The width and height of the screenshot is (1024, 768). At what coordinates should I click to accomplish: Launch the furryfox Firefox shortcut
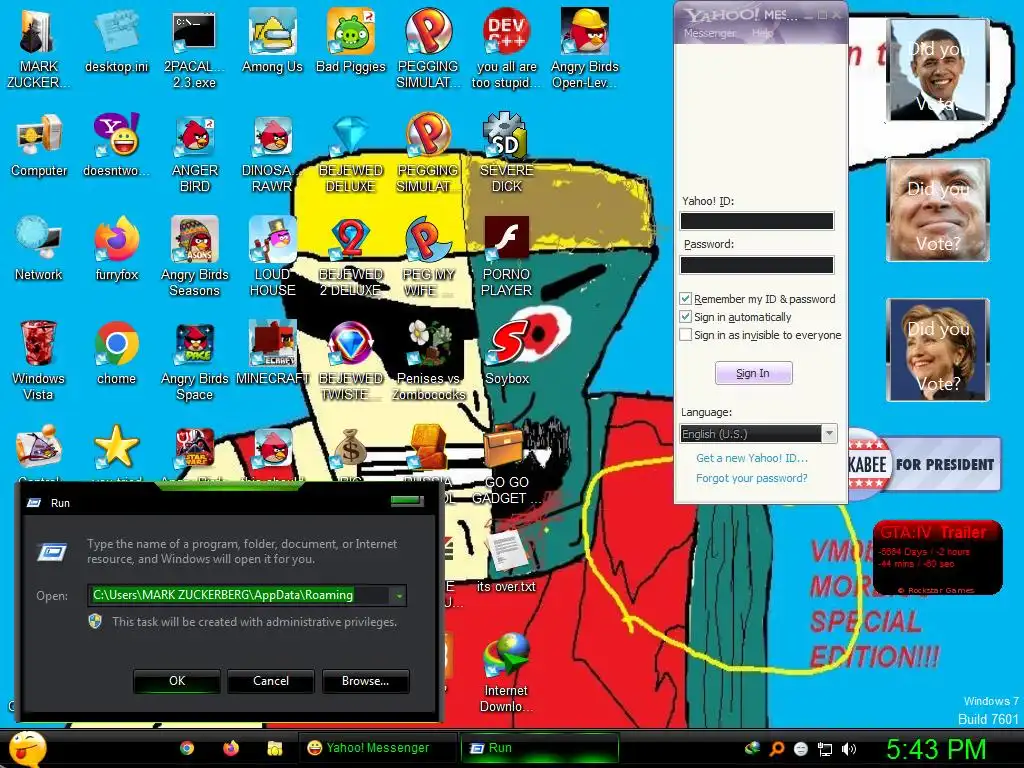point(116,240)
